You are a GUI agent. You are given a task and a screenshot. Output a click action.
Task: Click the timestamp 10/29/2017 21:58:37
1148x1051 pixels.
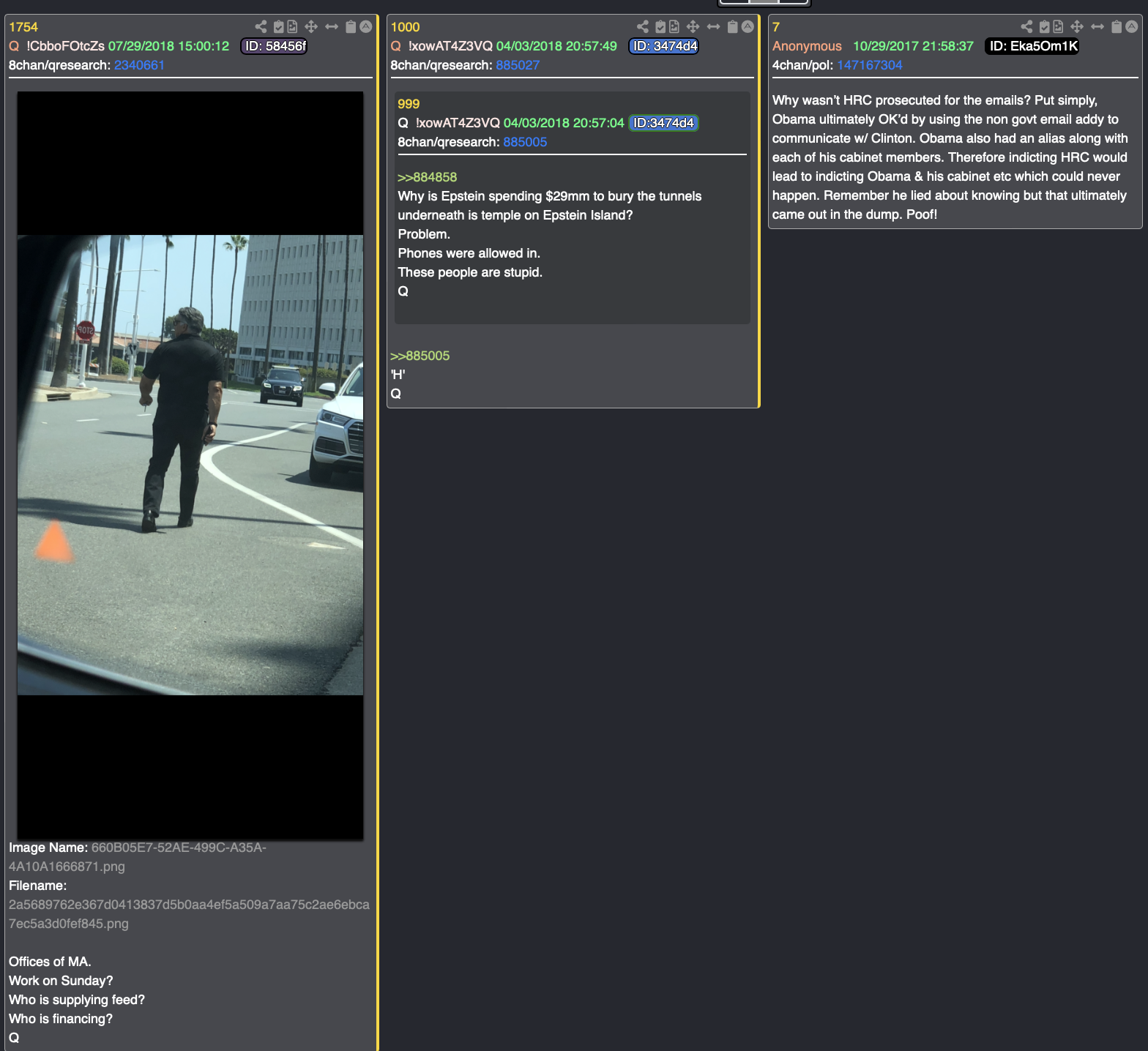pyautogui.click(x=913, y=46)
